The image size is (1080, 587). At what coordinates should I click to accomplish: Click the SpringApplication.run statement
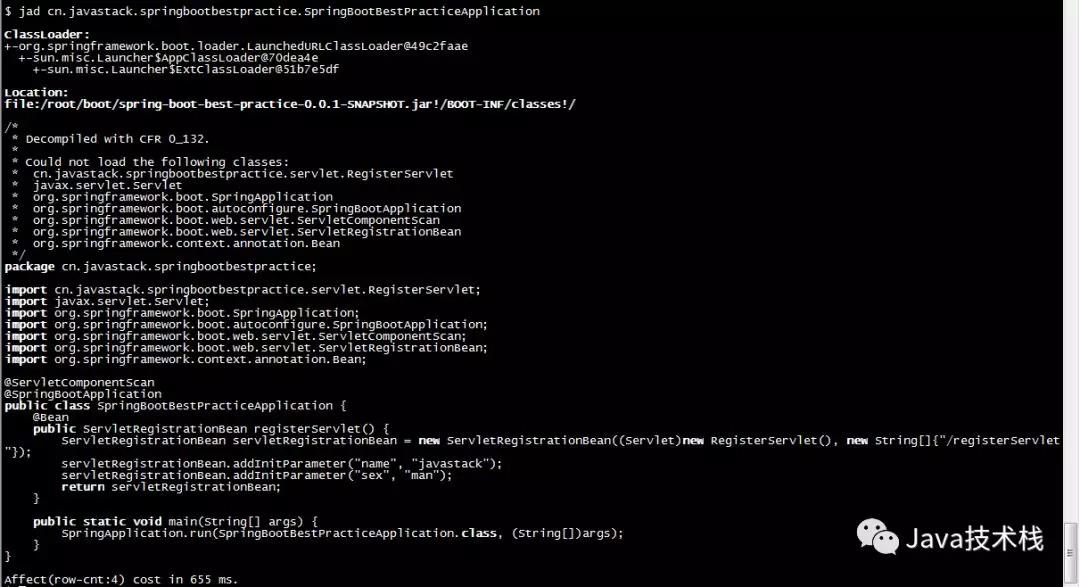coord(342,533)
